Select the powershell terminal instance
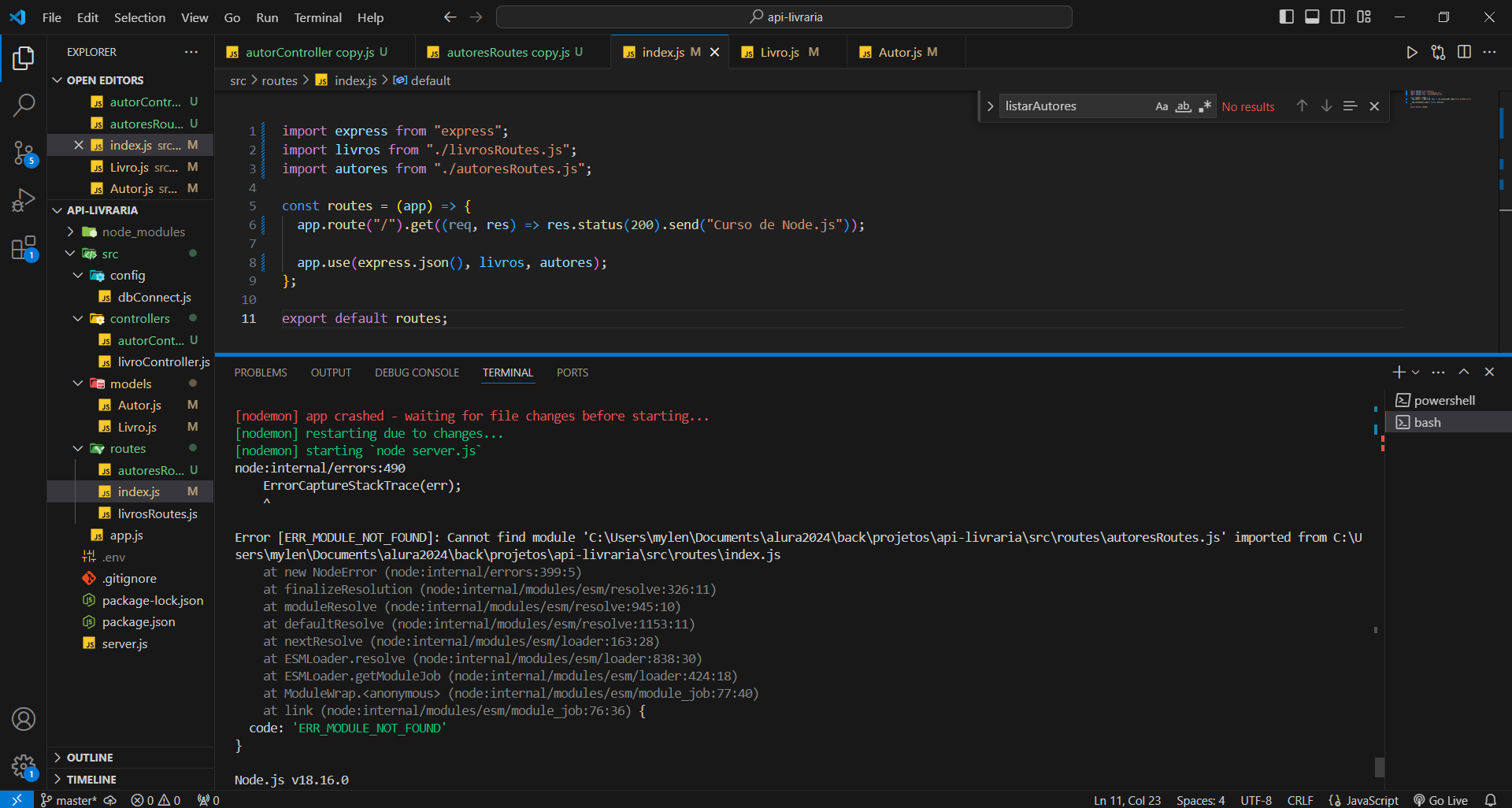 click(x=1447, y=400)
